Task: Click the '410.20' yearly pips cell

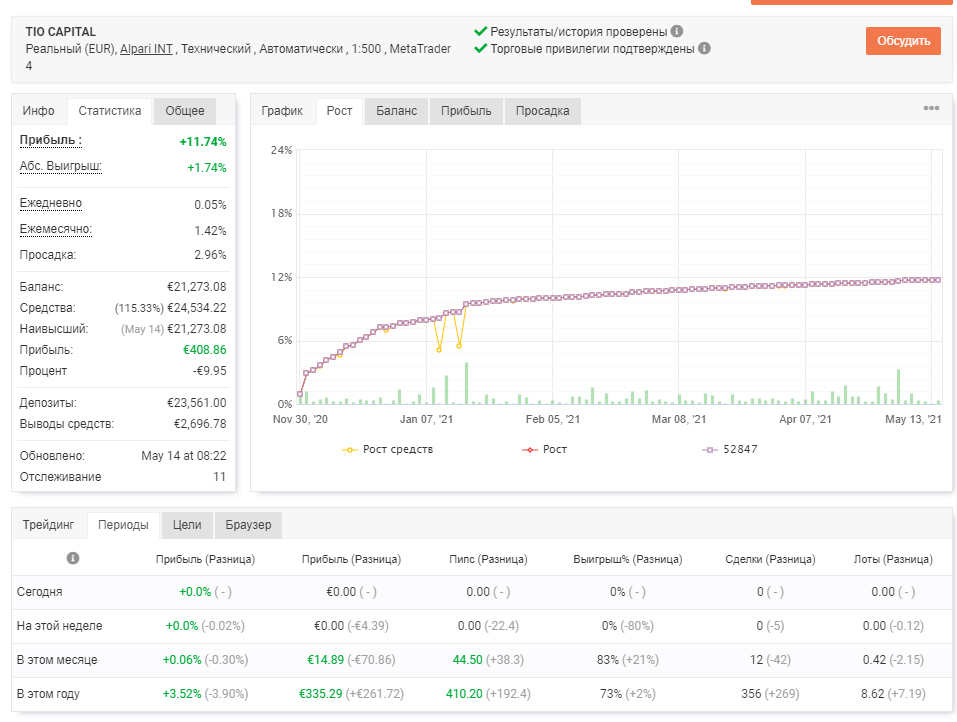Action: pyautogui.click(x=464, y=695)
